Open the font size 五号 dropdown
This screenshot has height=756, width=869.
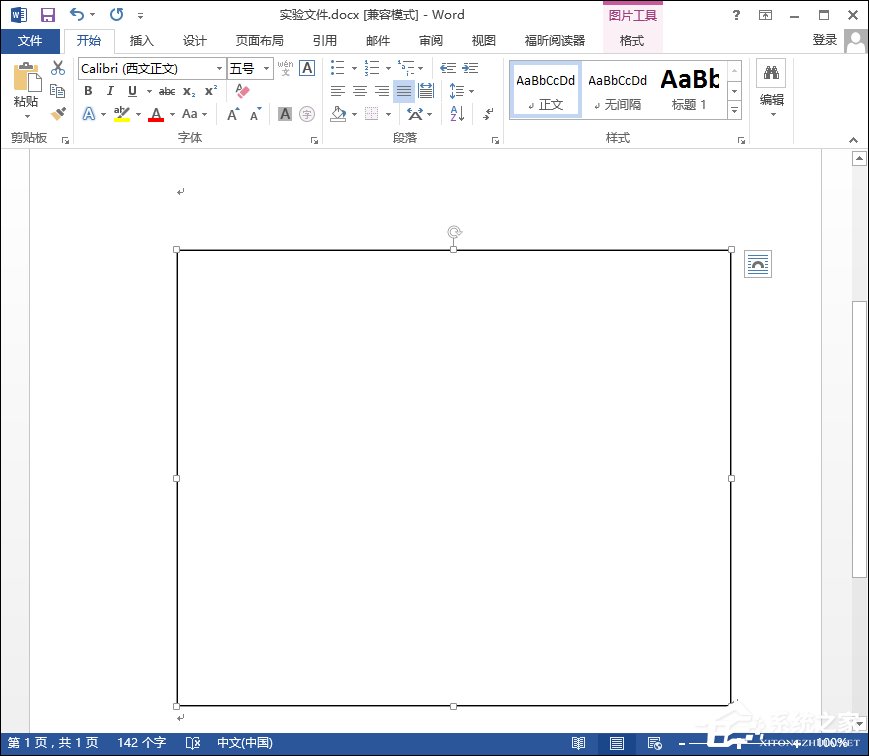(x=266, y=69)
